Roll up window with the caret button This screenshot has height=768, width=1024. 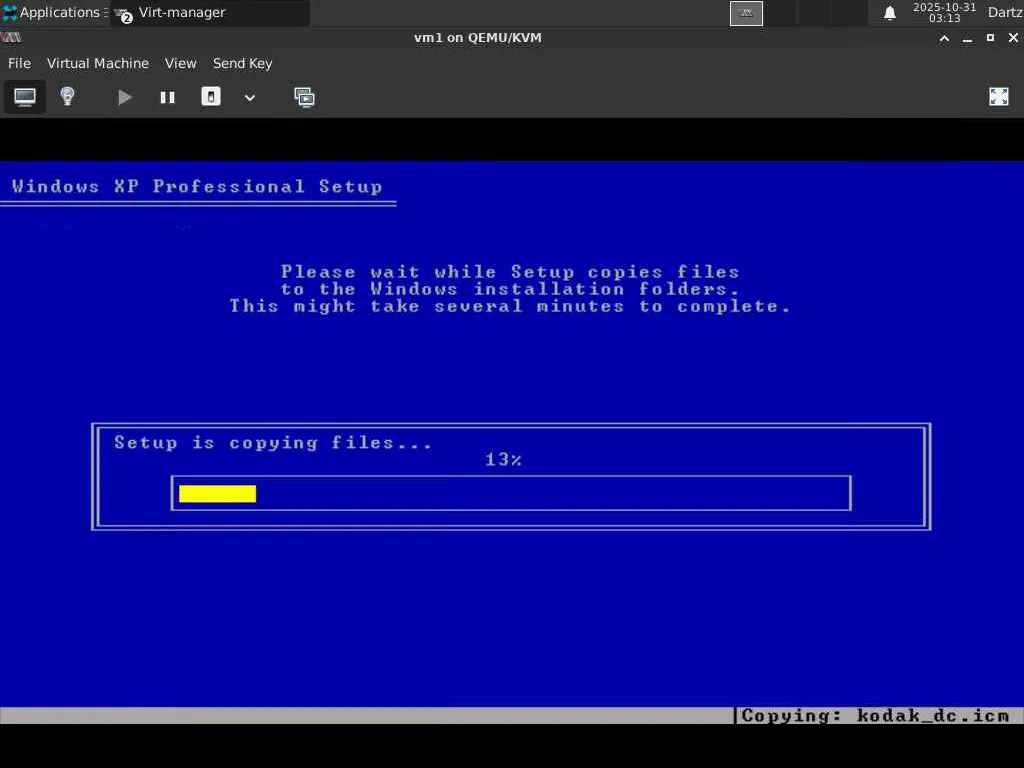944,38
